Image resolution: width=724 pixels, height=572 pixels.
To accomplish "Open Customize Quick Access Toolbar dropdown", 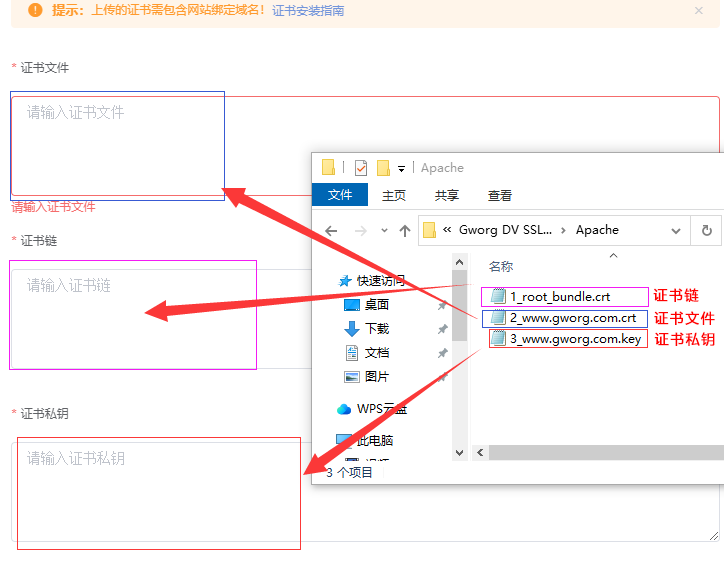I will pyautogui.click(x=402, y=169).
